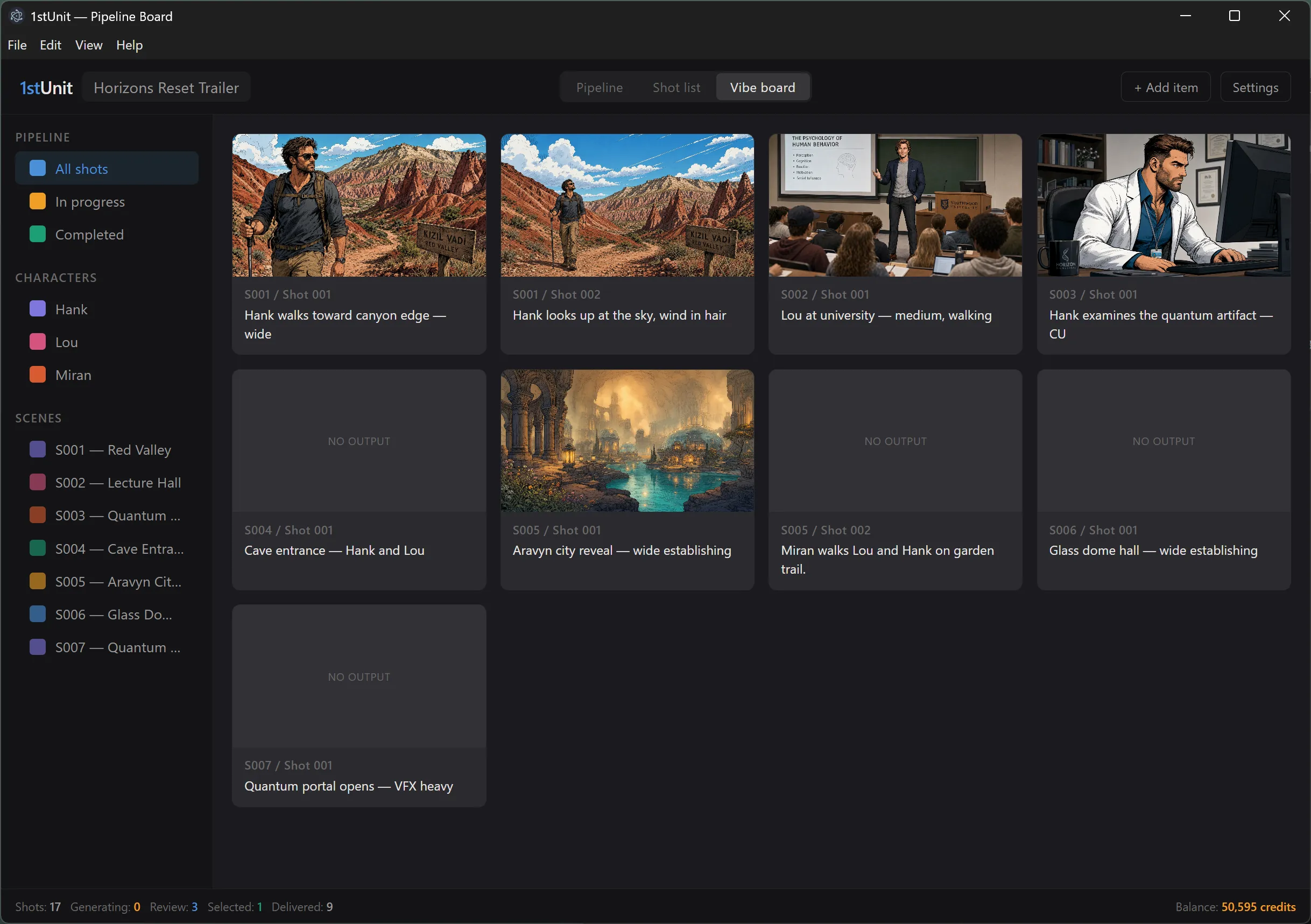Filter by All shots
1311x924 pixels.
[107, 168]
